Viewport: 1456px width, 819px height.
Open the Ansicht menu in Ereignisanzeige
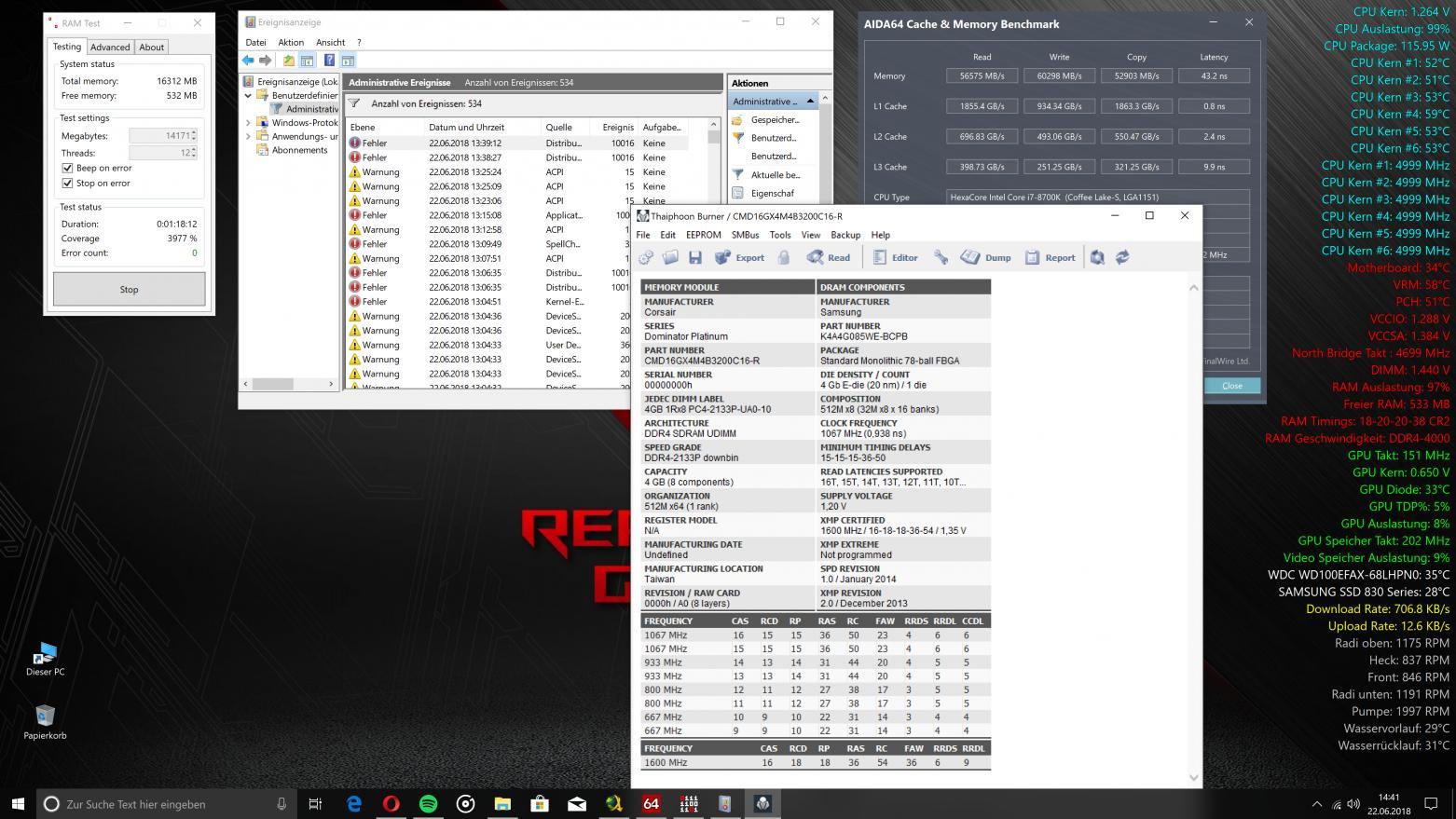330,42
